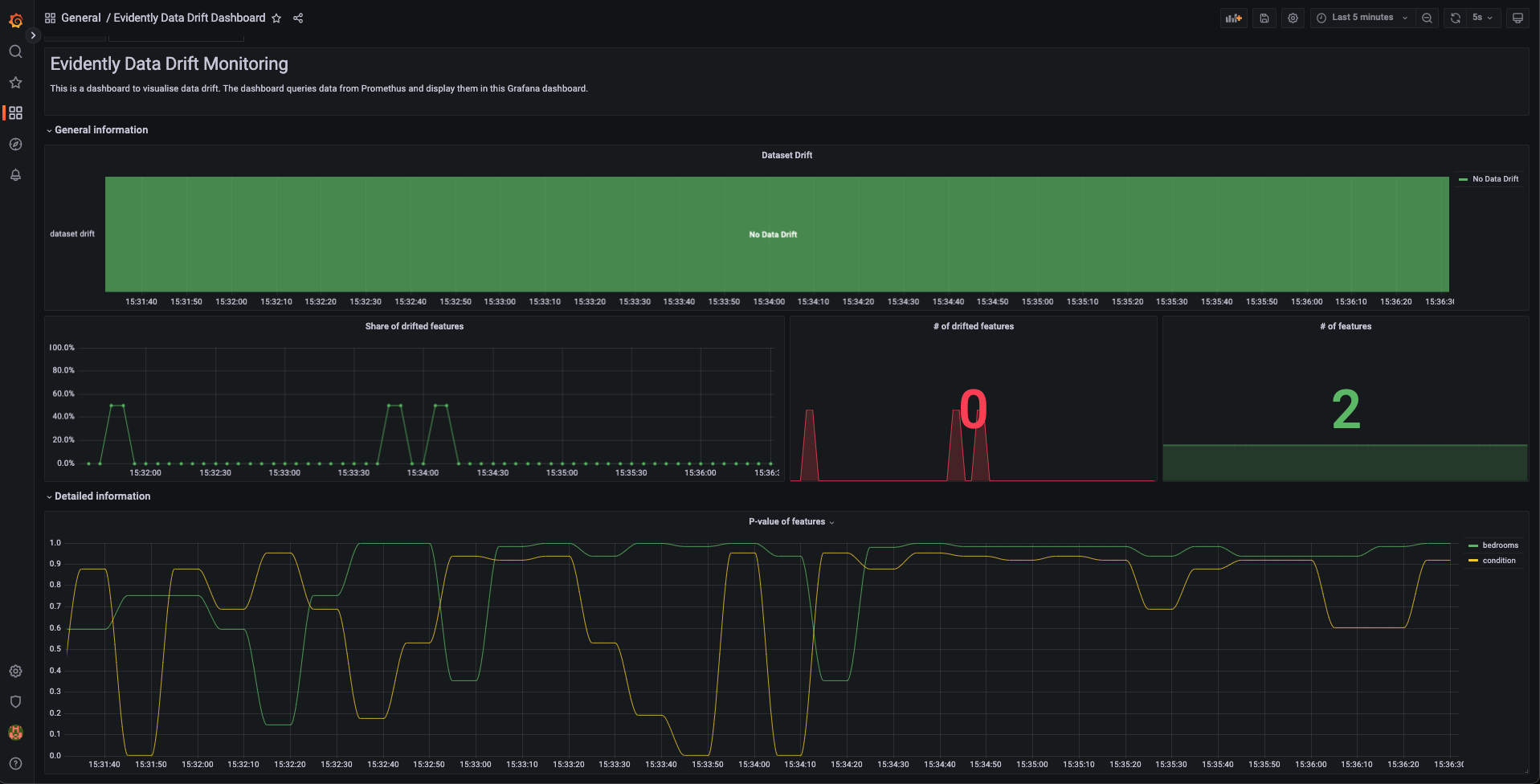Click the red 0 drifted features value
The image size is (1540, 784).
point(974,409)
